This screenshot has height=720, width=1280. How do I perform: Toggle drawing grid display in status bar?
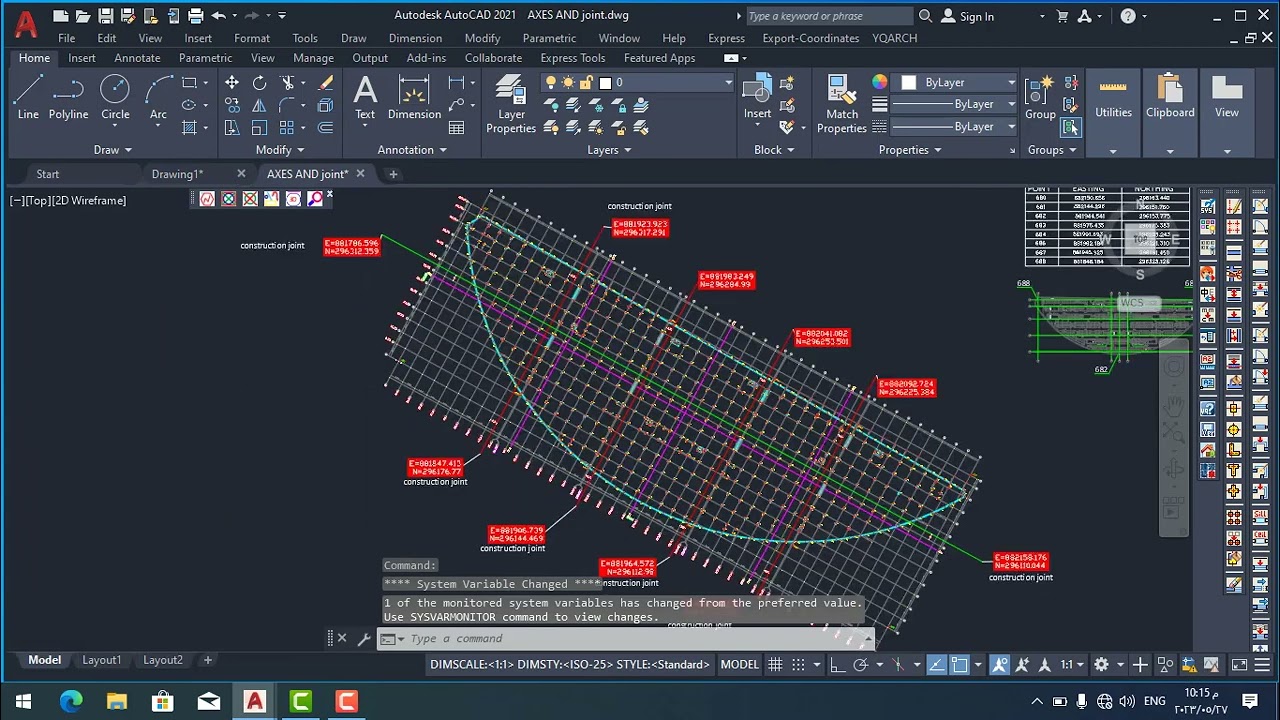coord(775,665)
